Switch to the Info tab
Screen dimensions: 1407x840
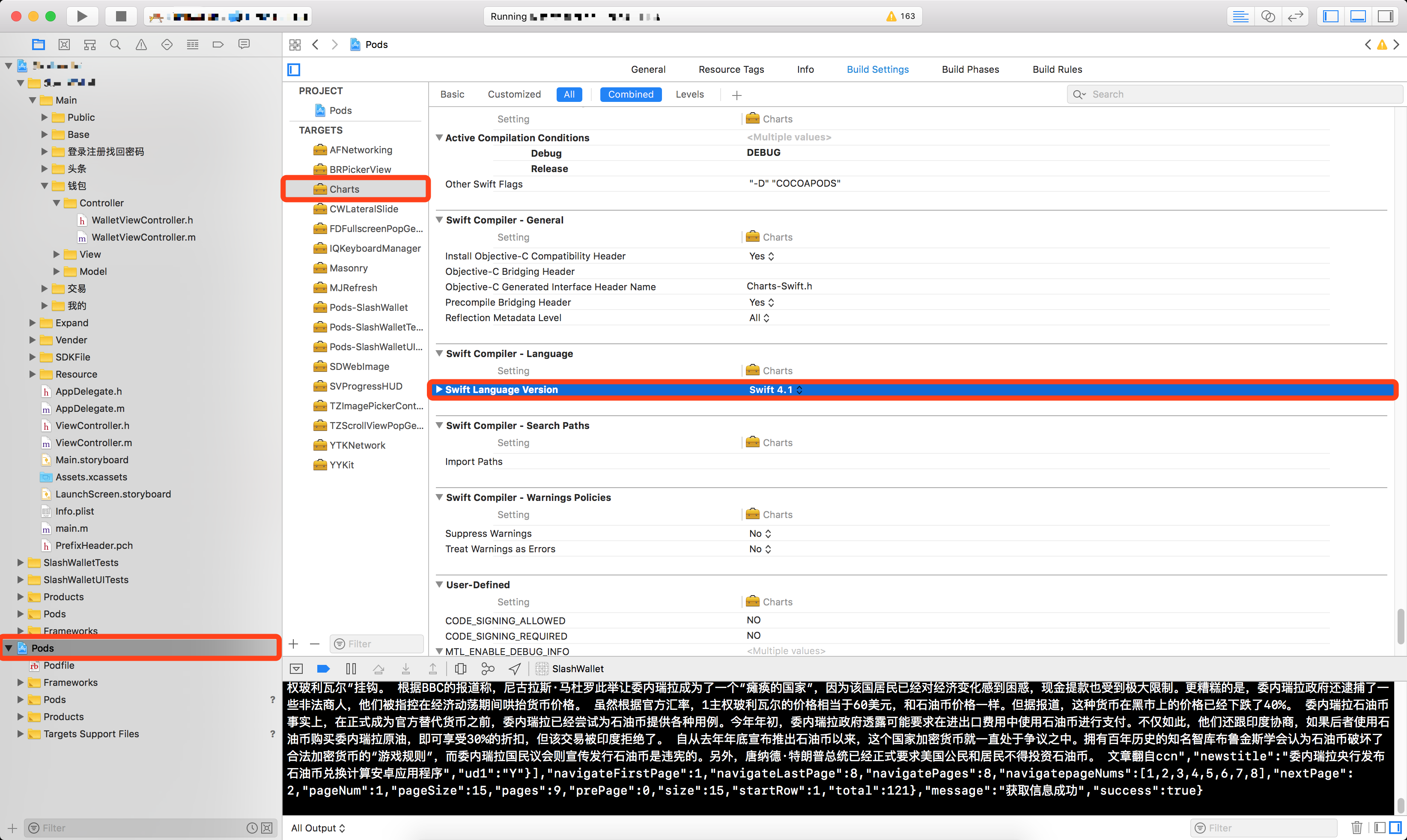[805, 69]
